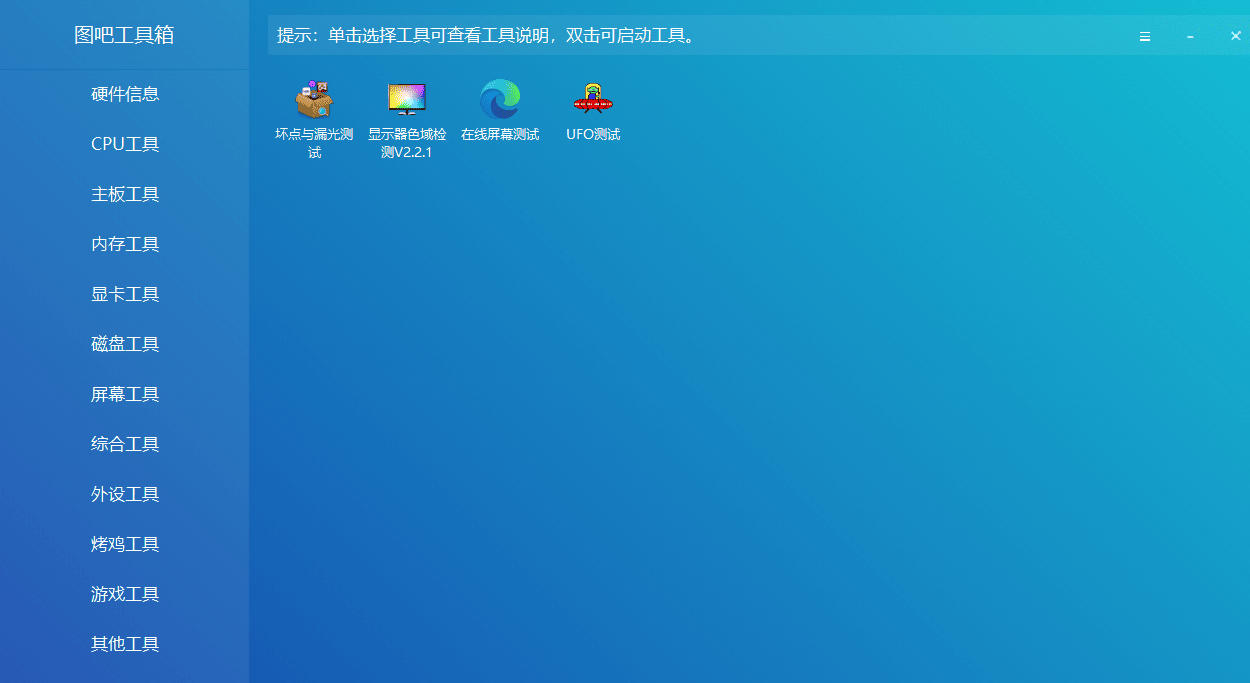Minimize the toolbox window
This screenshot has height=683, width=1250.
[1190, 36]
